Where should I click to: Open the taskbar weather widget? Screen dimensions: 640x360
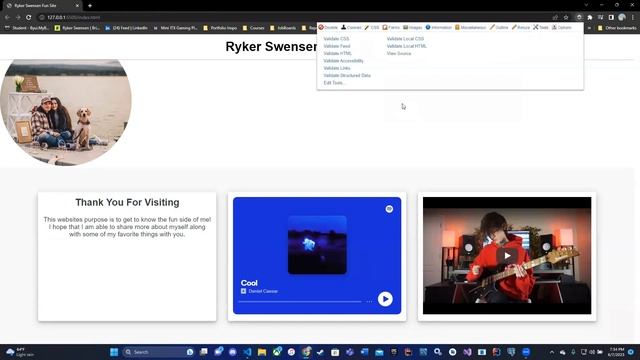20,352
